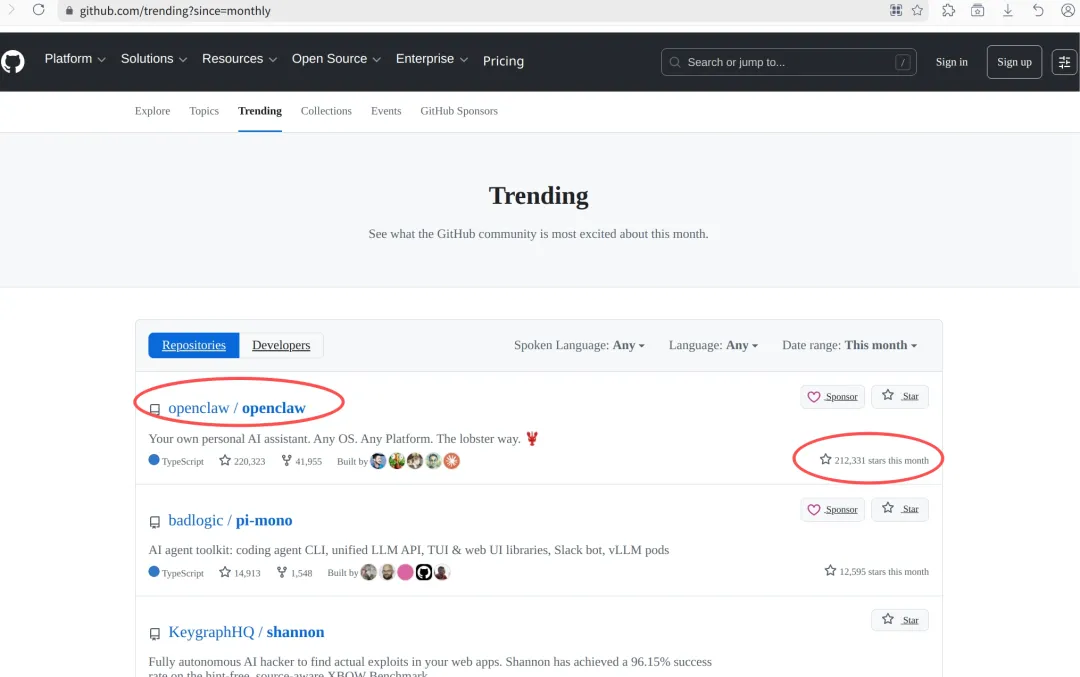Click the site lock icon in address bar
This screenshot has width=1080, height=677.
click(x=69, y=10)
